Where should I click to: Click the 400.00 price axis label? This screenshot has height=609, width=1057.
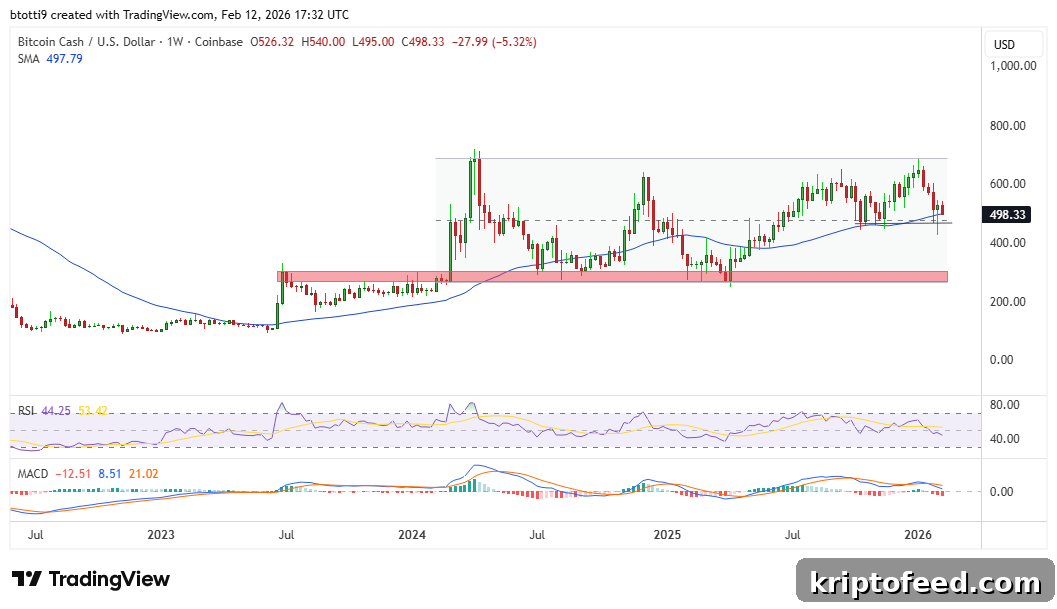pos(1008,243)
